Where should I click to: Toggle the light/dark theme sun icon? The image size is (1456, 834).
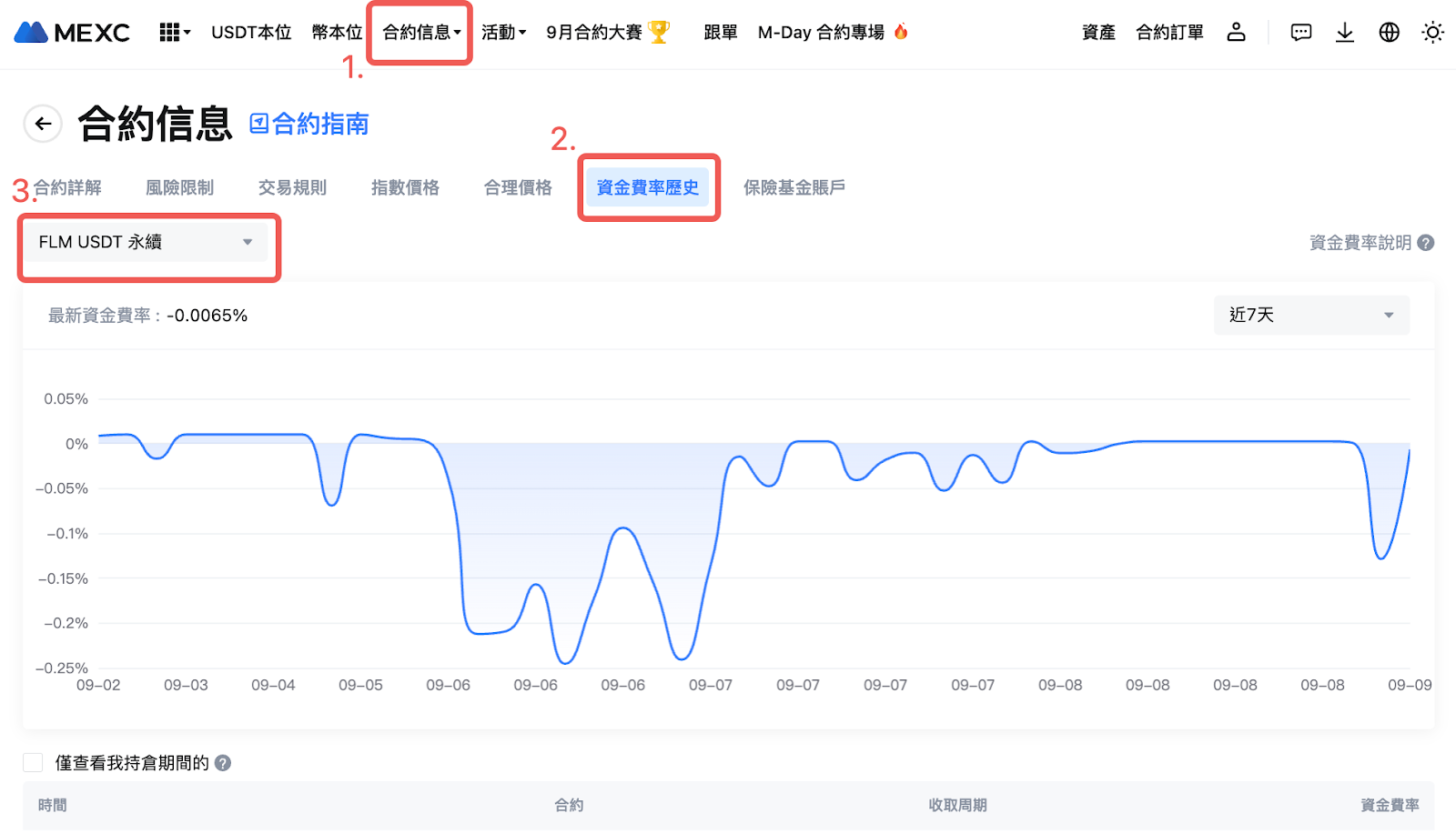click(x=1432, y=33)
